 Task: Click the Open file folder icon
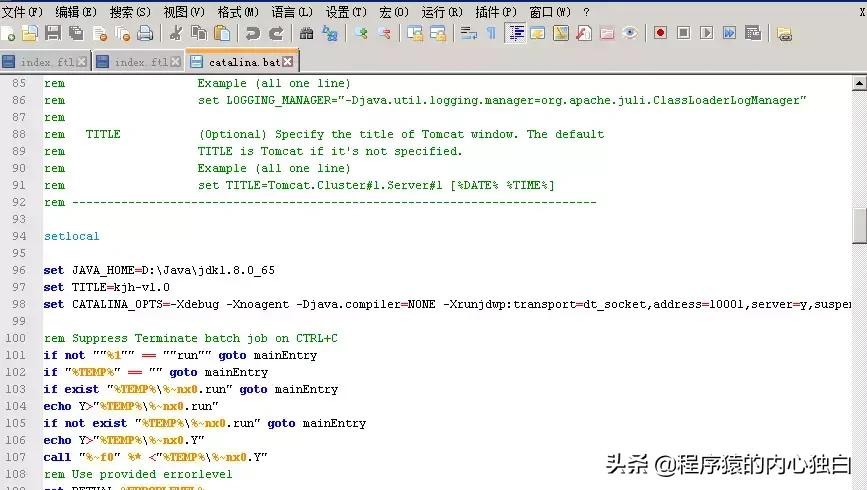(29, 33)
